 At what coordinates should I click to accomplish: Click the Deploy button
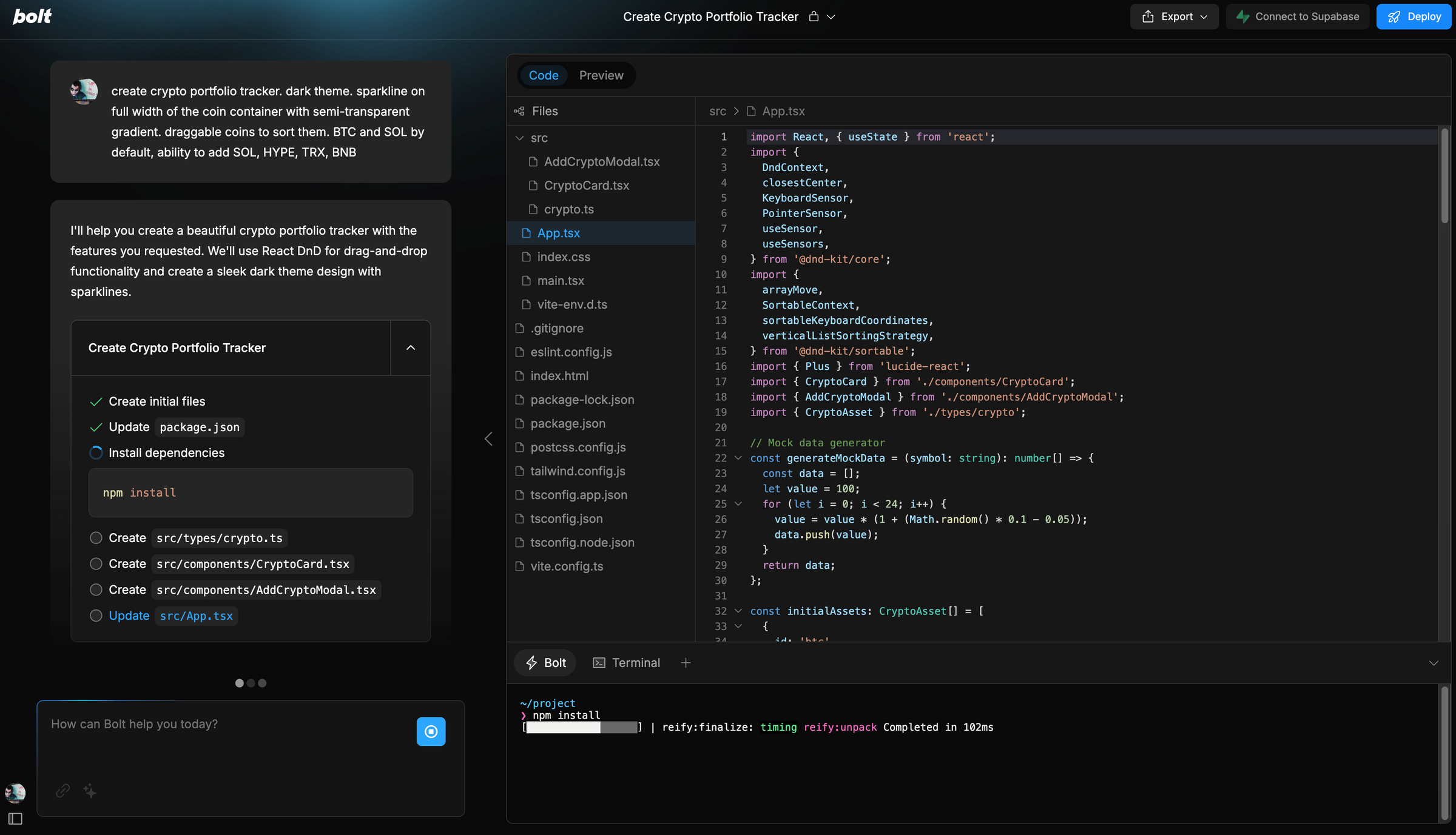coord(1414,16)
